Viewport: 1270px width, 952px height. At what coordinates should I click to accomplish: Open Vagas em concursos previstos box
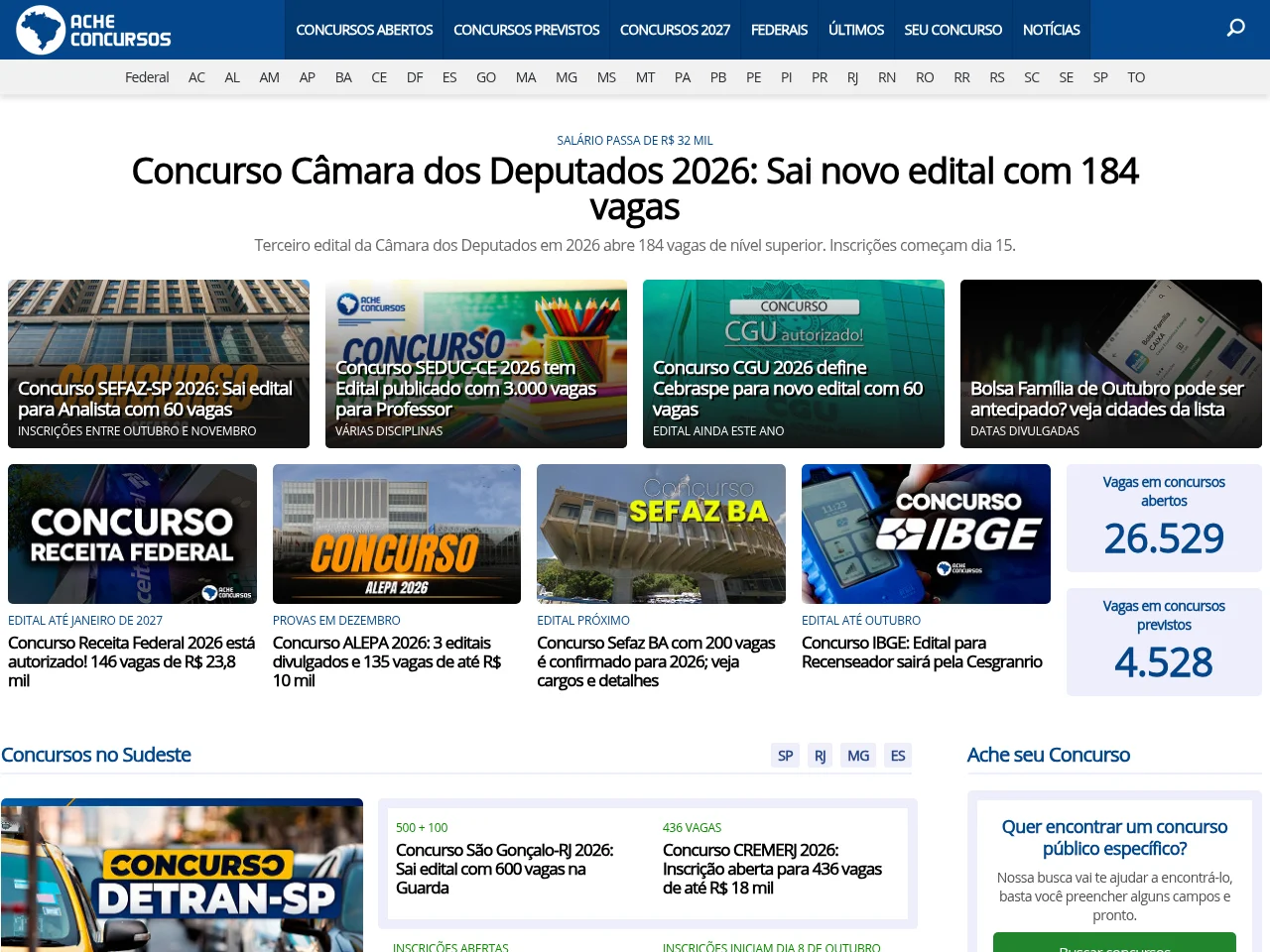(1164, 642)
